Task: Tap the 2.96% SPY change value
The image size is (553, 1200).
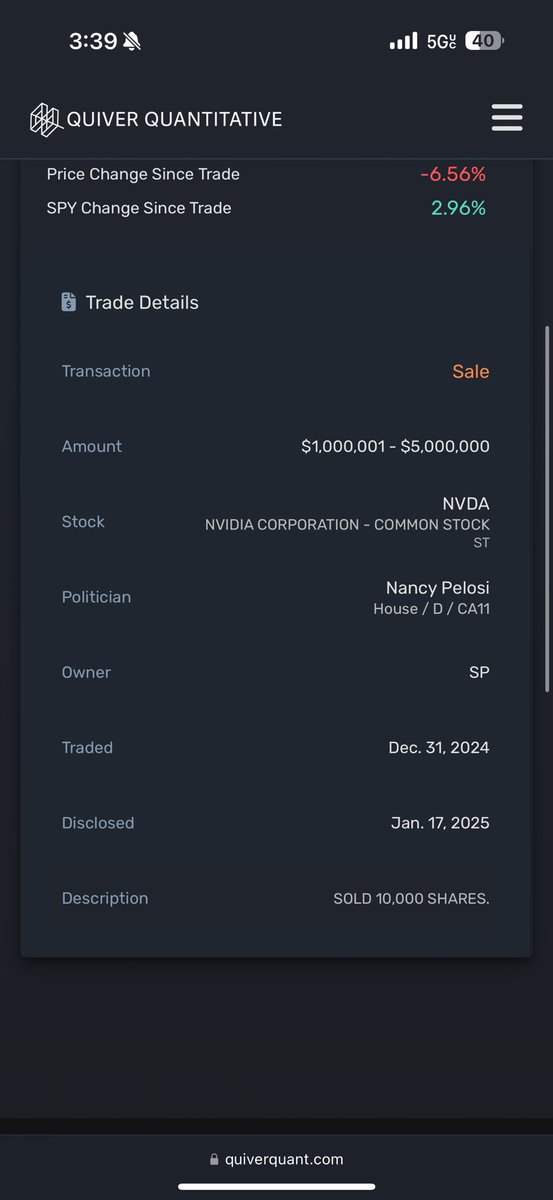Action: coord(459,208)
